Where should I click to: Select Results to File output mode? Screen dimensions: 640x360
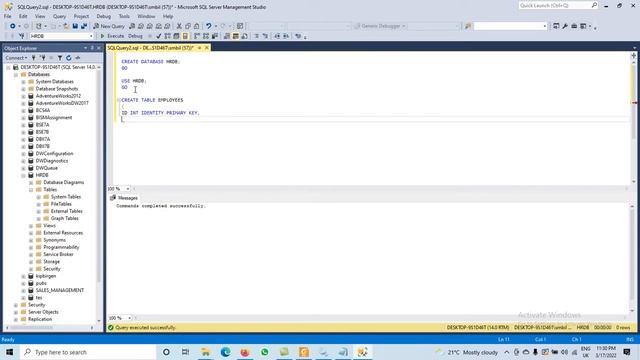click(x=244, y=36)
